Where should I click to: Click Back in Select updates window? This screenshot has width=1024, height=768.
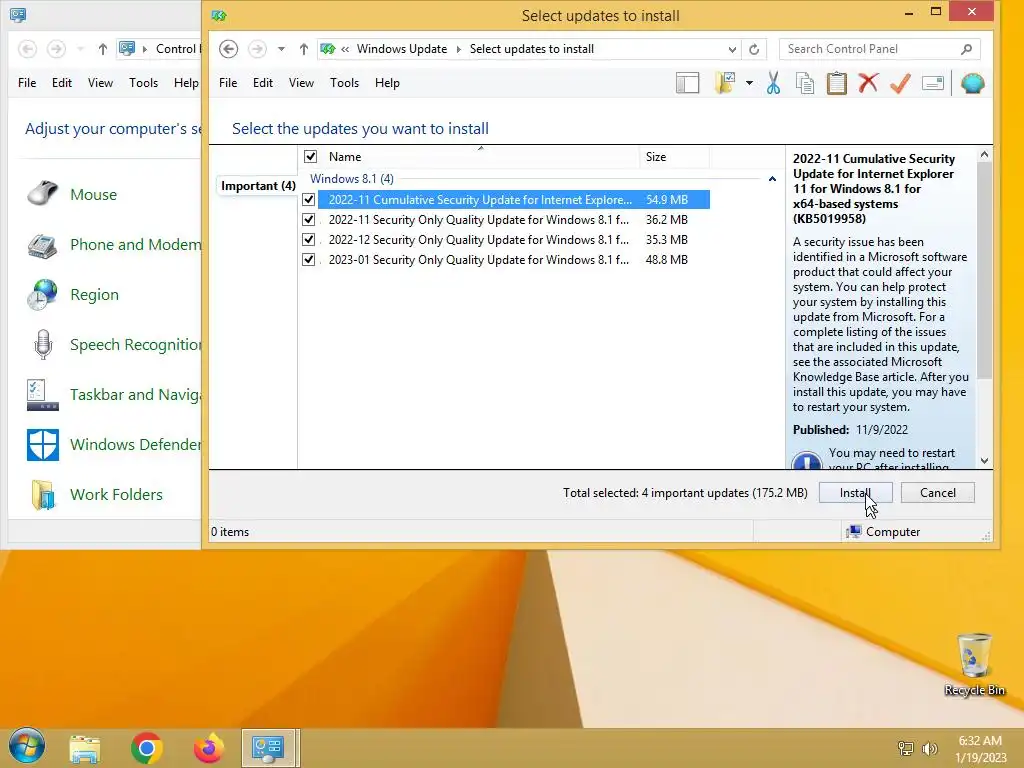pyautogui.click(x=229, y=49)
